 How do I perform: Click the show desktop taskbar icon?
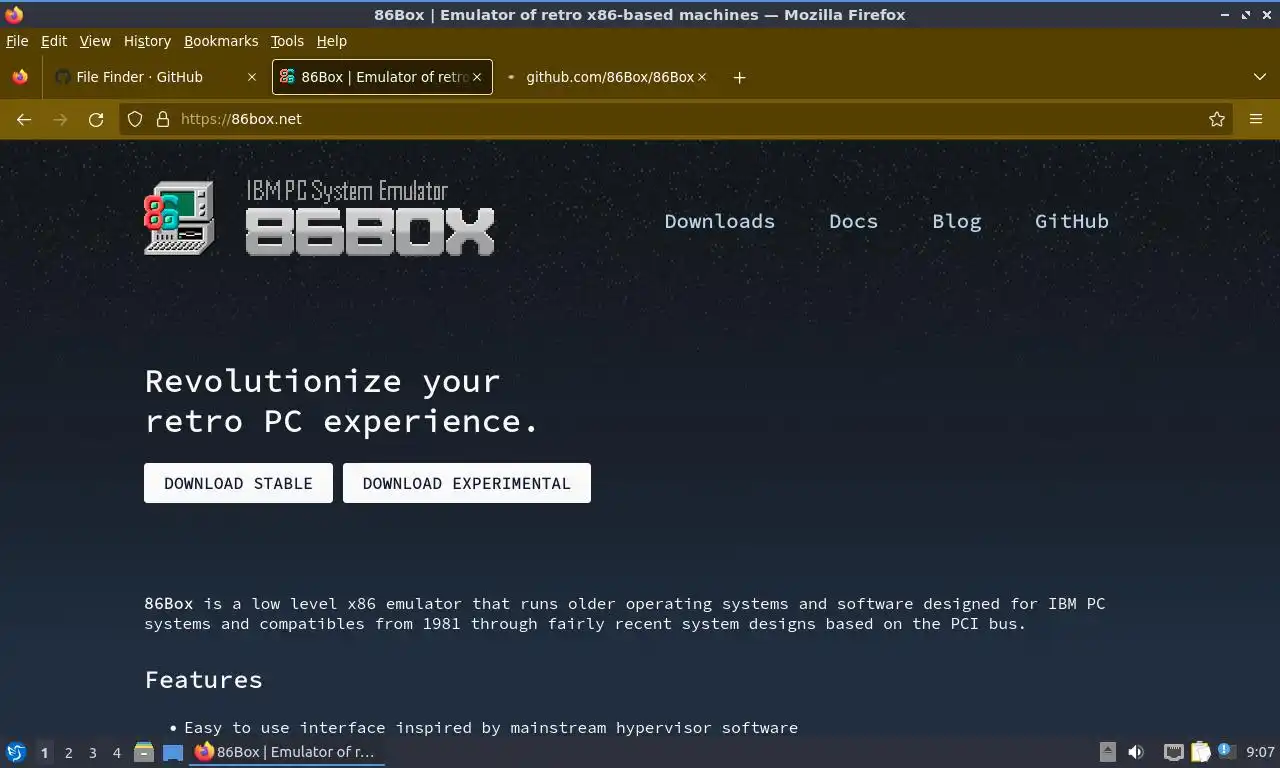[x=173, y=752]
